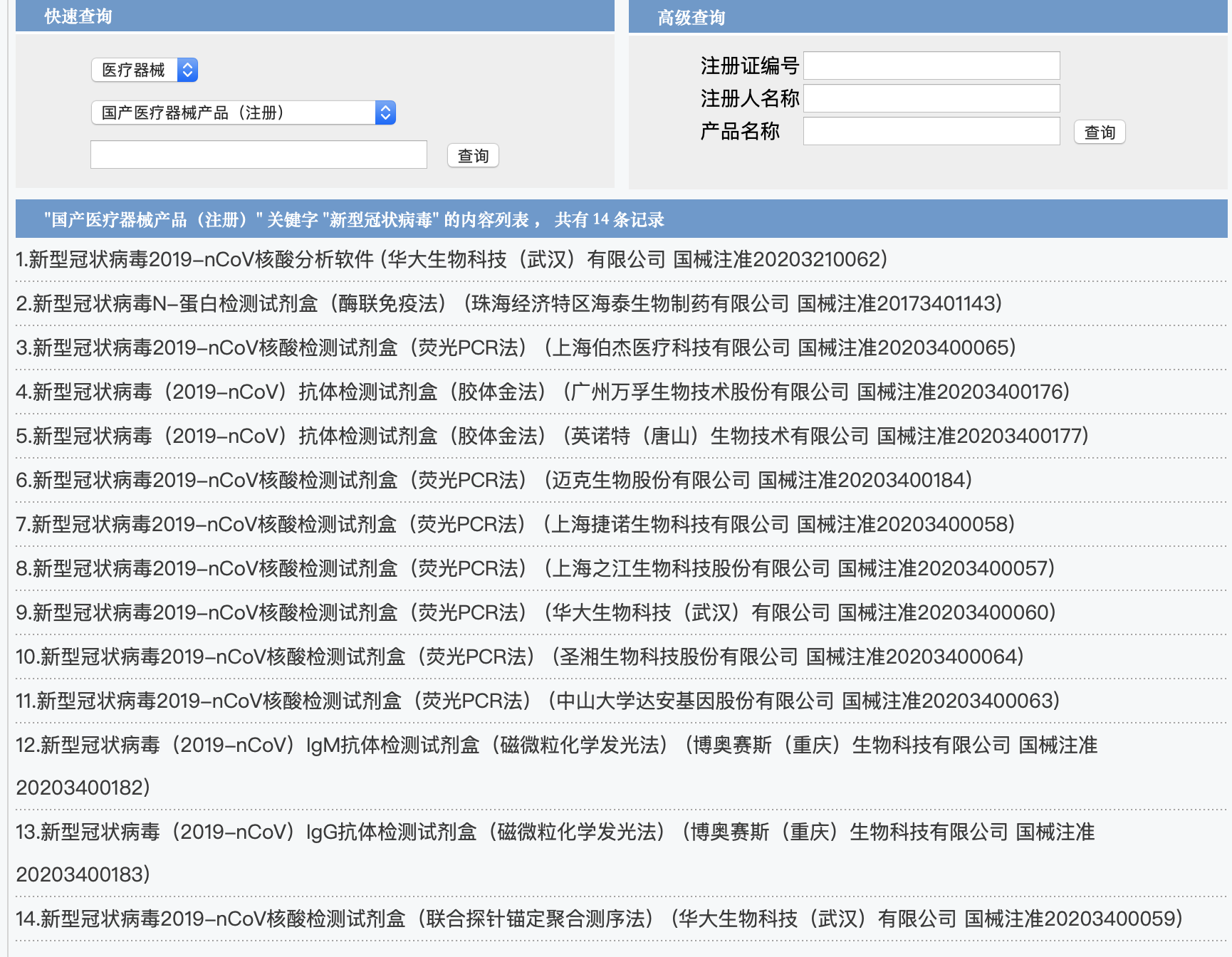Image resolution: width=1232 pixels, height=957 pixels.
Task: Select result 14 联合探针锚定聚合测序法 kit
Action: pos(598,919)
